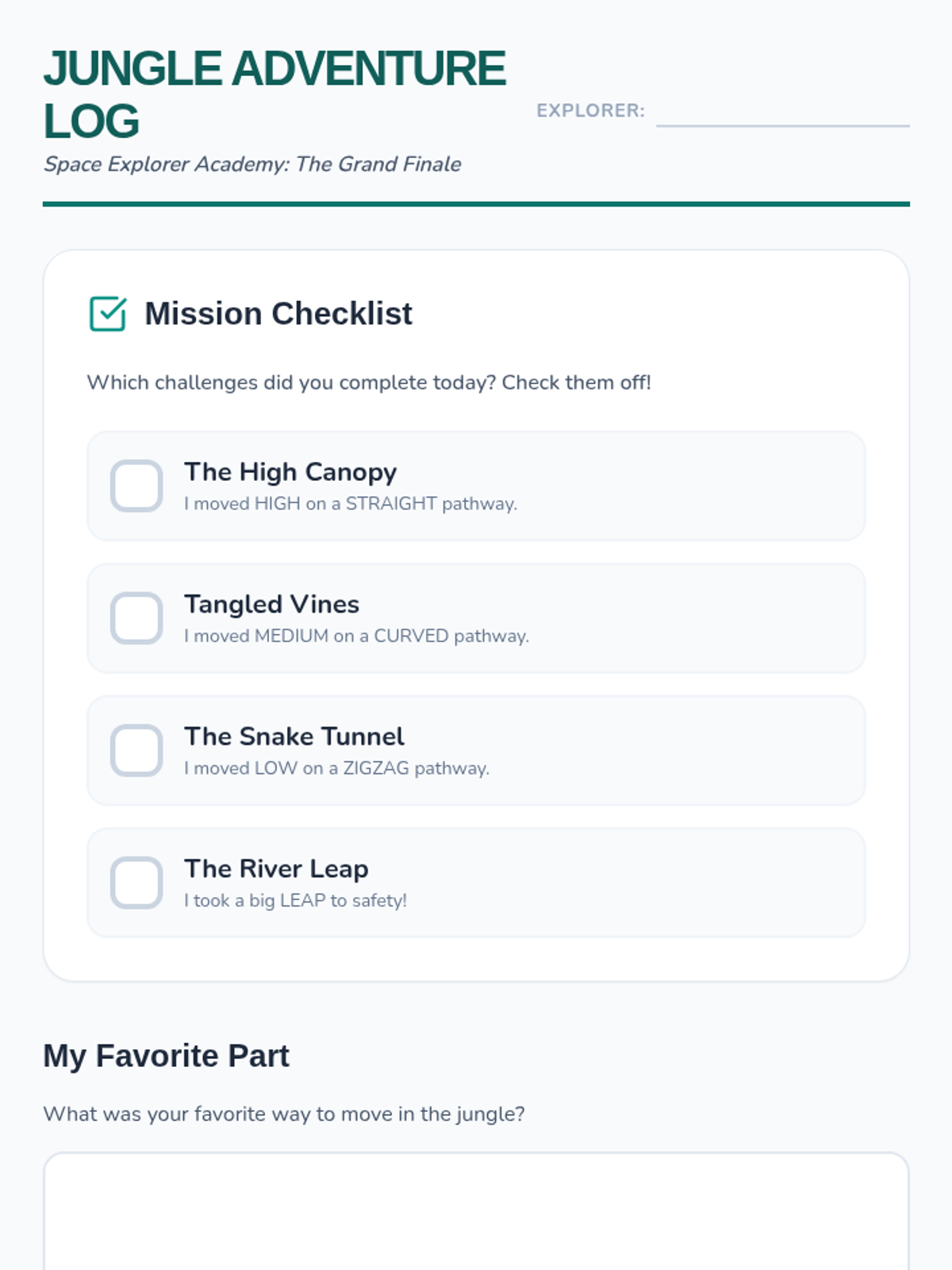Click the LOW on a ZIGZAG pathway description

point(336,768)
